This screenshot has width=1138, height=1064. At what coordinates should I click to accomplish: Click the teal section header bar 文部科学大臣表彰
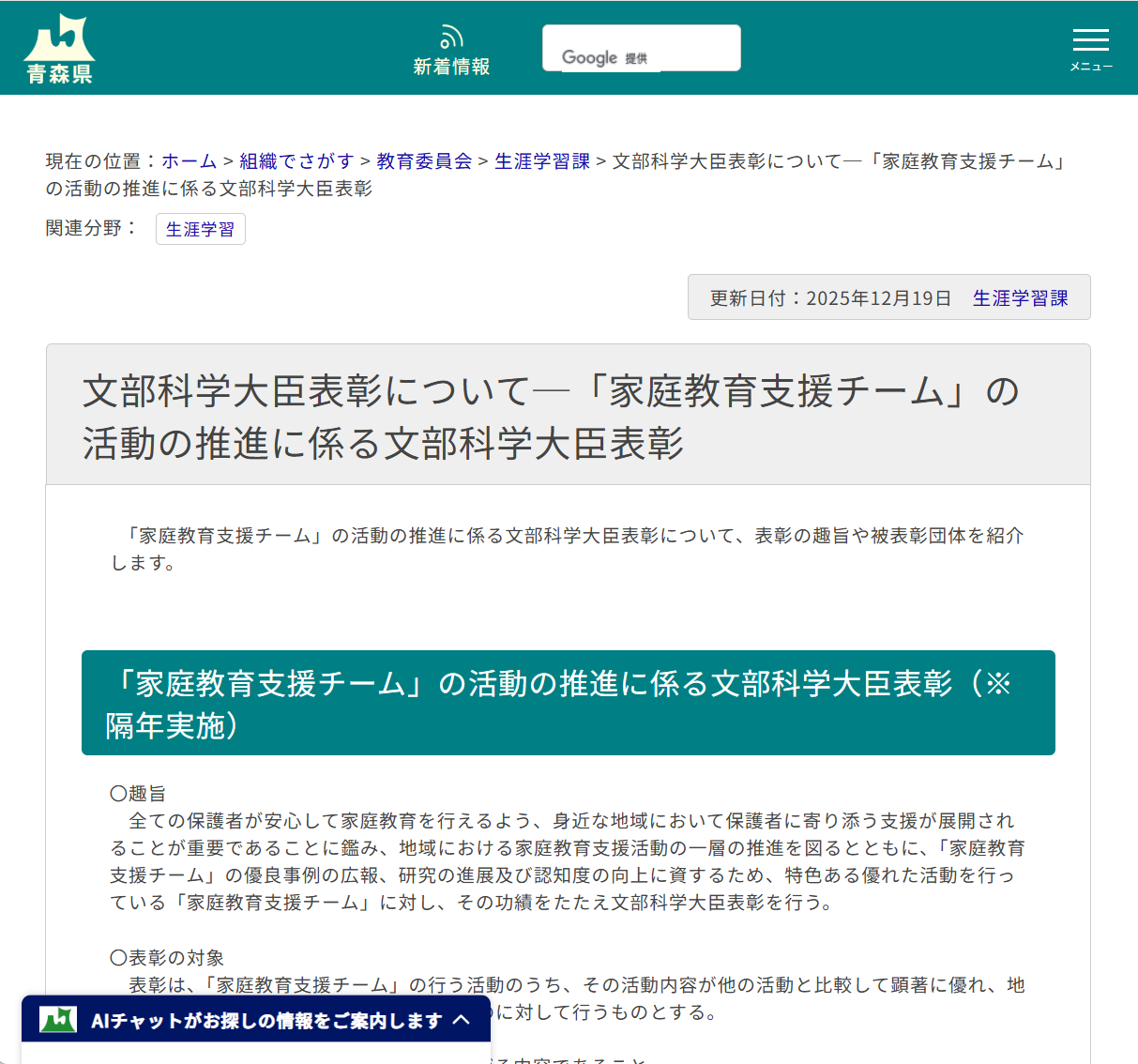[x=569, y=702]
